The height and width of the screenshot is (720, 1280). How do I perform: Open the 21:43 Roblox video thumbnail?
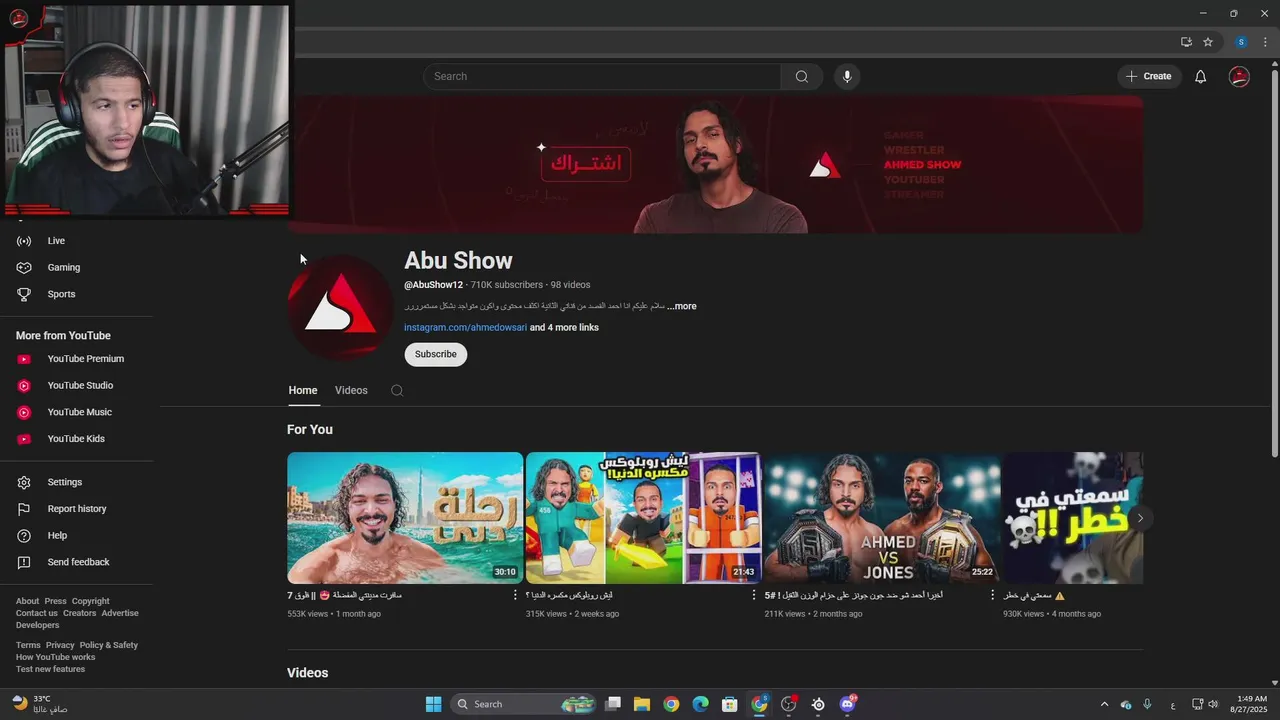[x=644, y=518]
